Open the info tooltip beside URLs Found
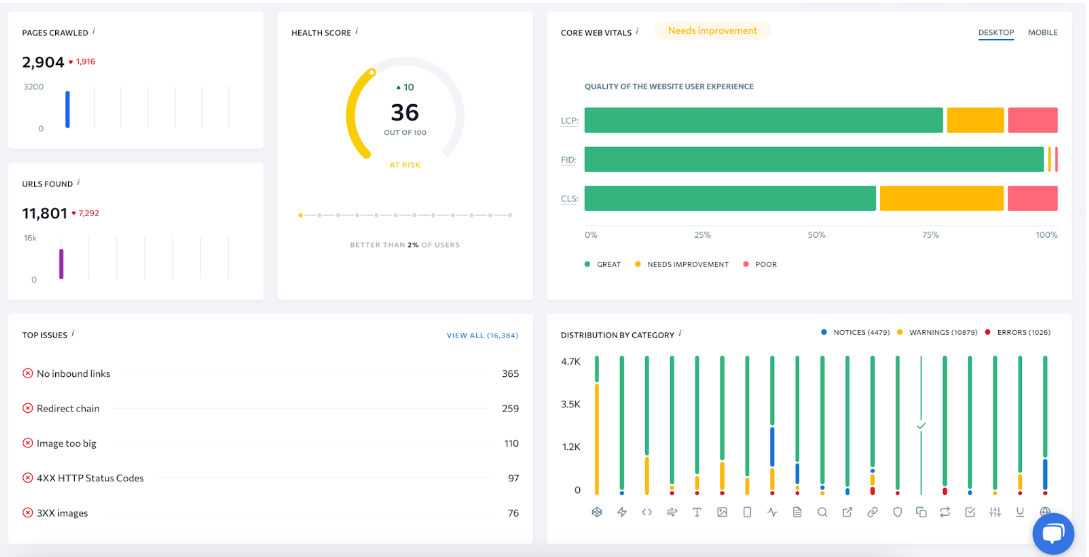Viewport: 1089px width, 557px height. click(78, 183)
